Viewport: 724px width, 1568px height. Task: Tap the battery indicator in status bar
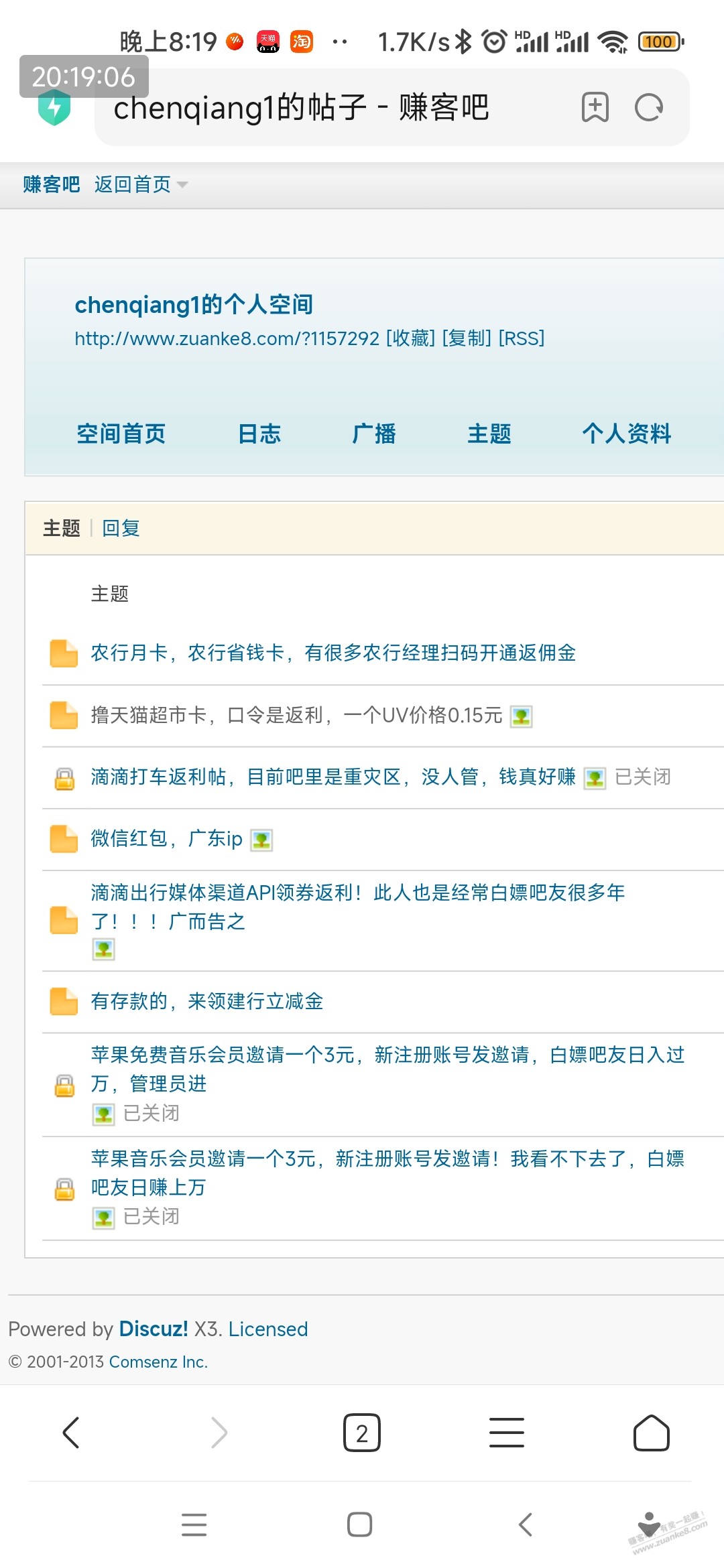point(661,42)
